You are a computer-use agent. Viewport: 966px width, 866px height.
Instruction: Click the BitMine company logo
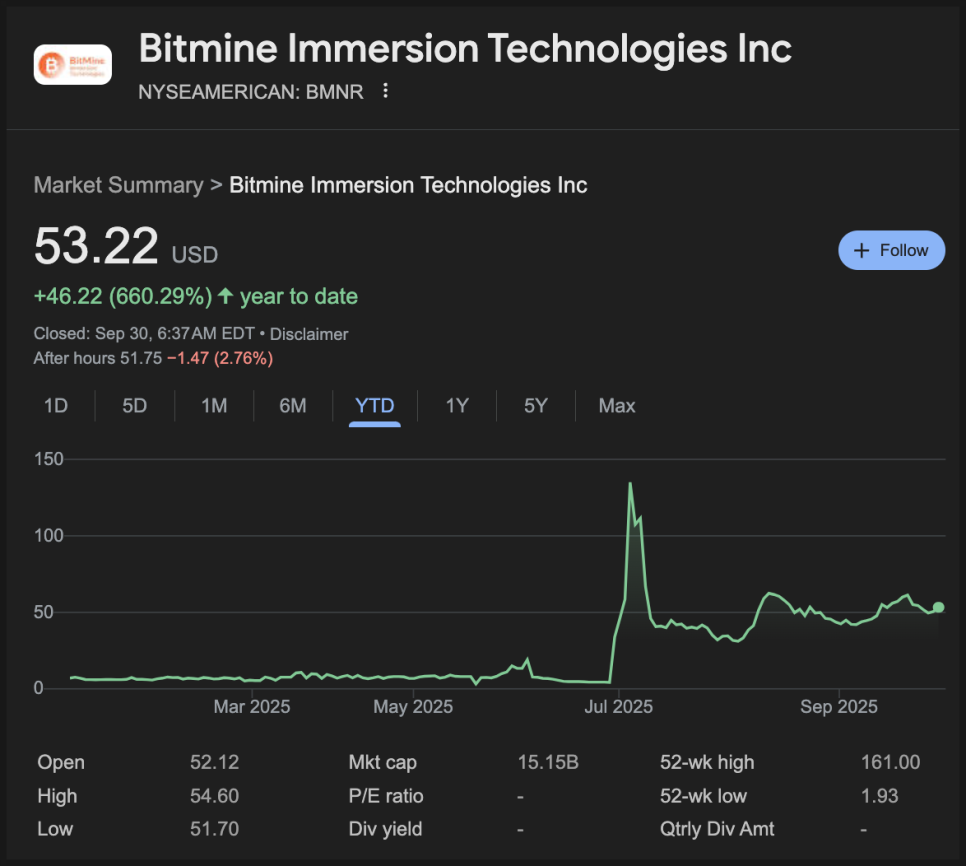tap(73, 65)
